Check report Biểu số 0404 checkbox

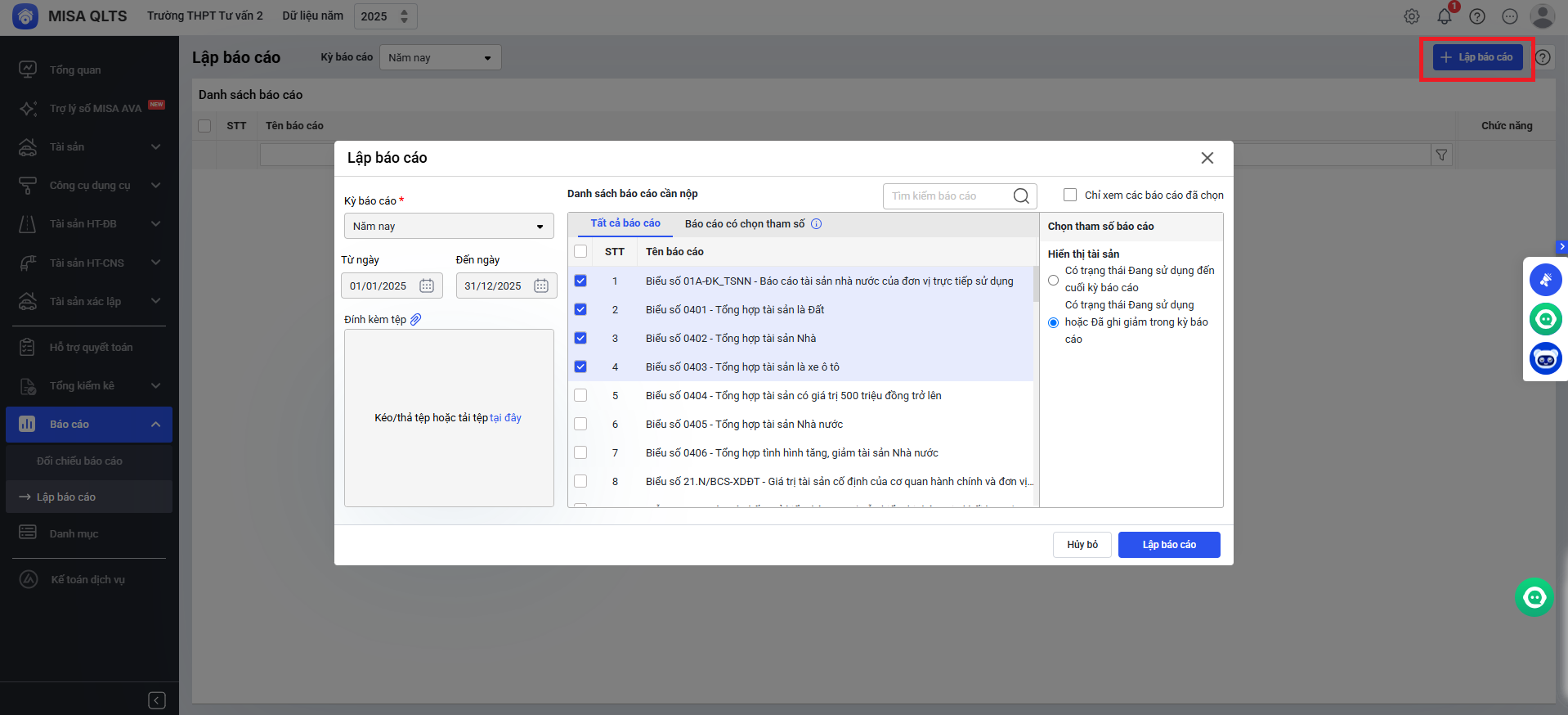[x=580, y=395]
